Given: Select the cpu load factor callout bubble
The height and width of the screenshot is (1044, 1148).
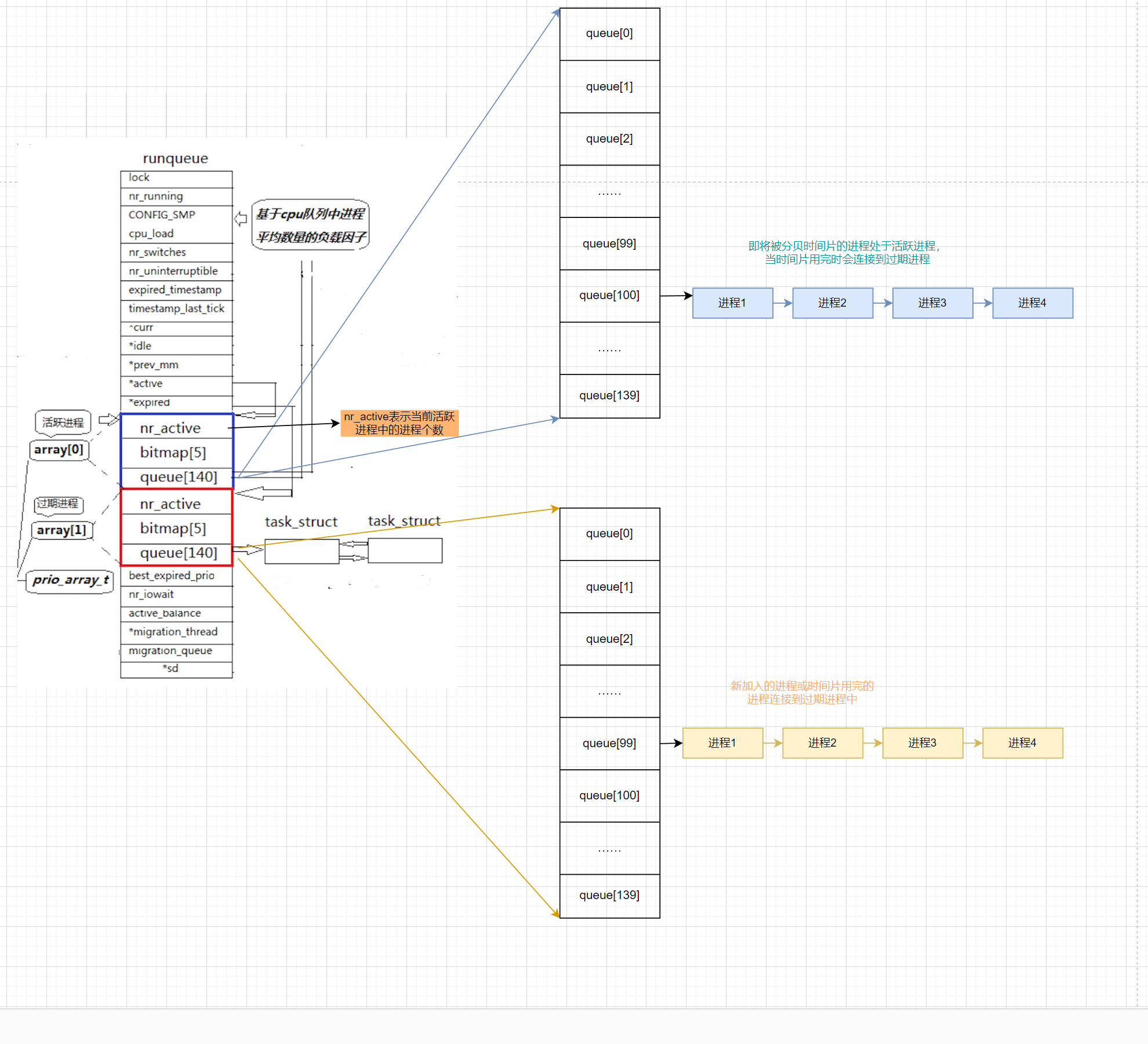Looking at the screenshot, I should pos(311,225).
